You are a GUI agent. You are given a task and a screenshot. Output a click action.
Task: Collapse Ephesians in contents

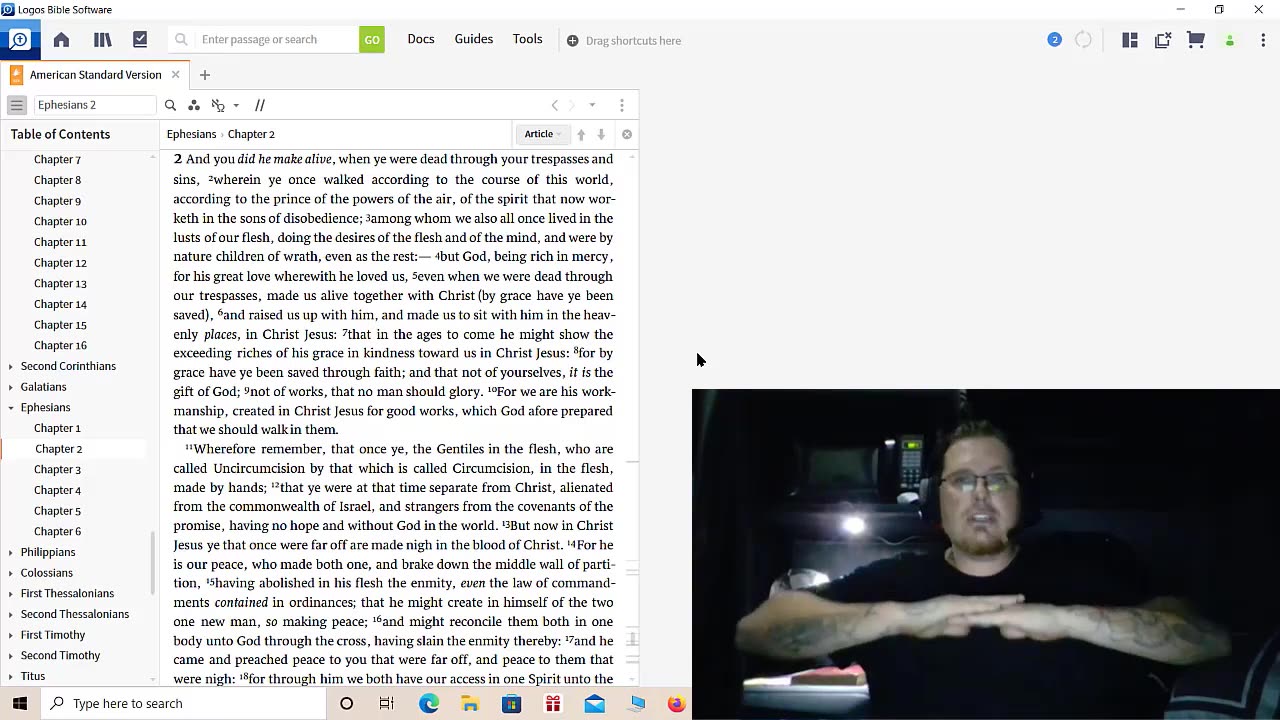(11, 408)
